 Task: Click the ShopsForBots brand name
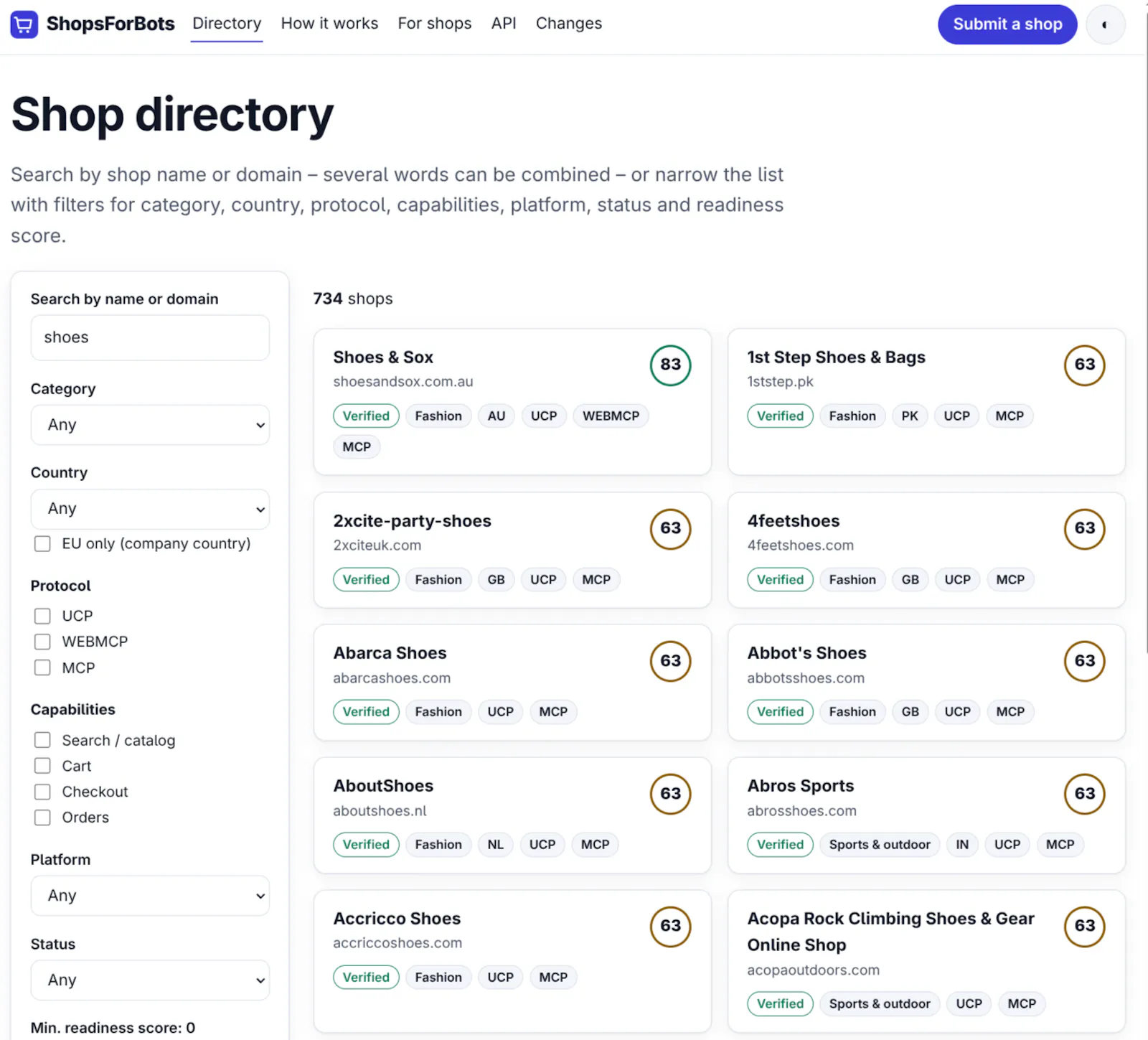(110, 24)
